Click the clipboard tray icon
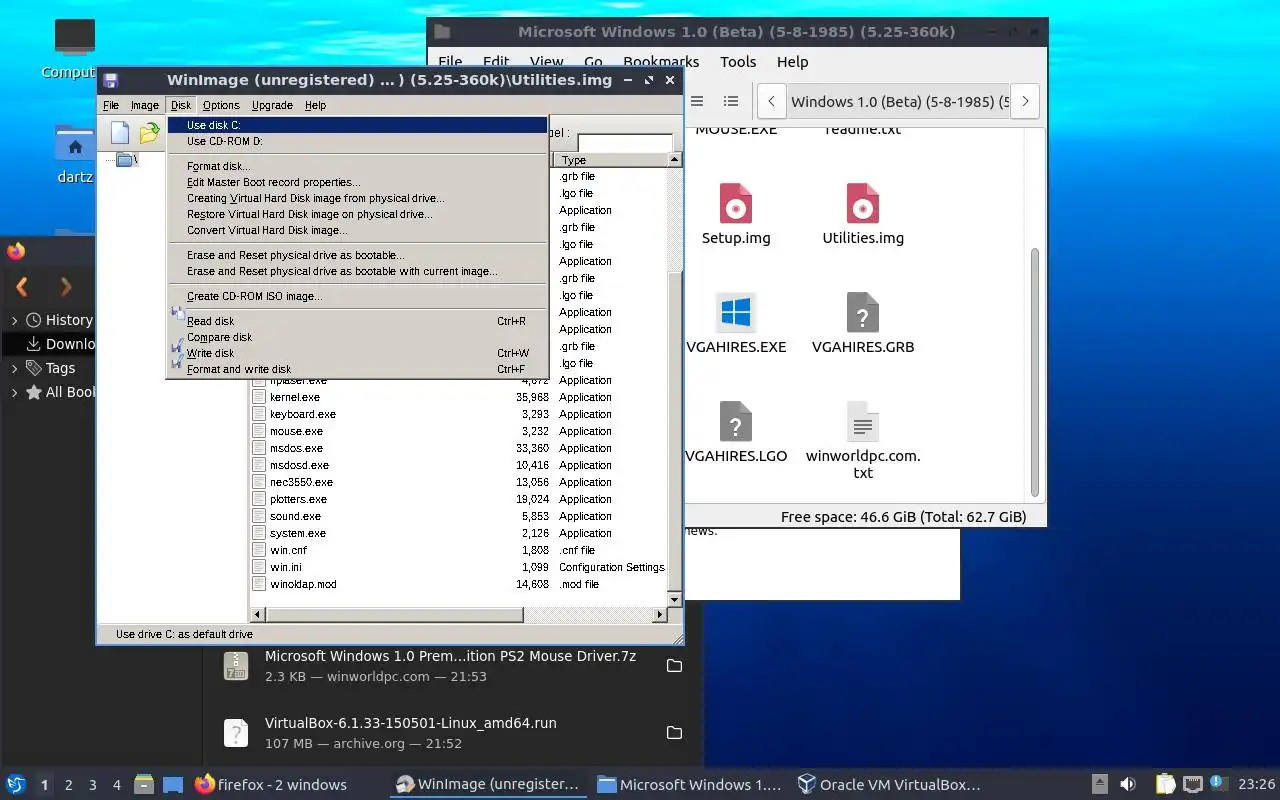The height and width of the screenshot is (800, 1280). tap(1165, 785)
